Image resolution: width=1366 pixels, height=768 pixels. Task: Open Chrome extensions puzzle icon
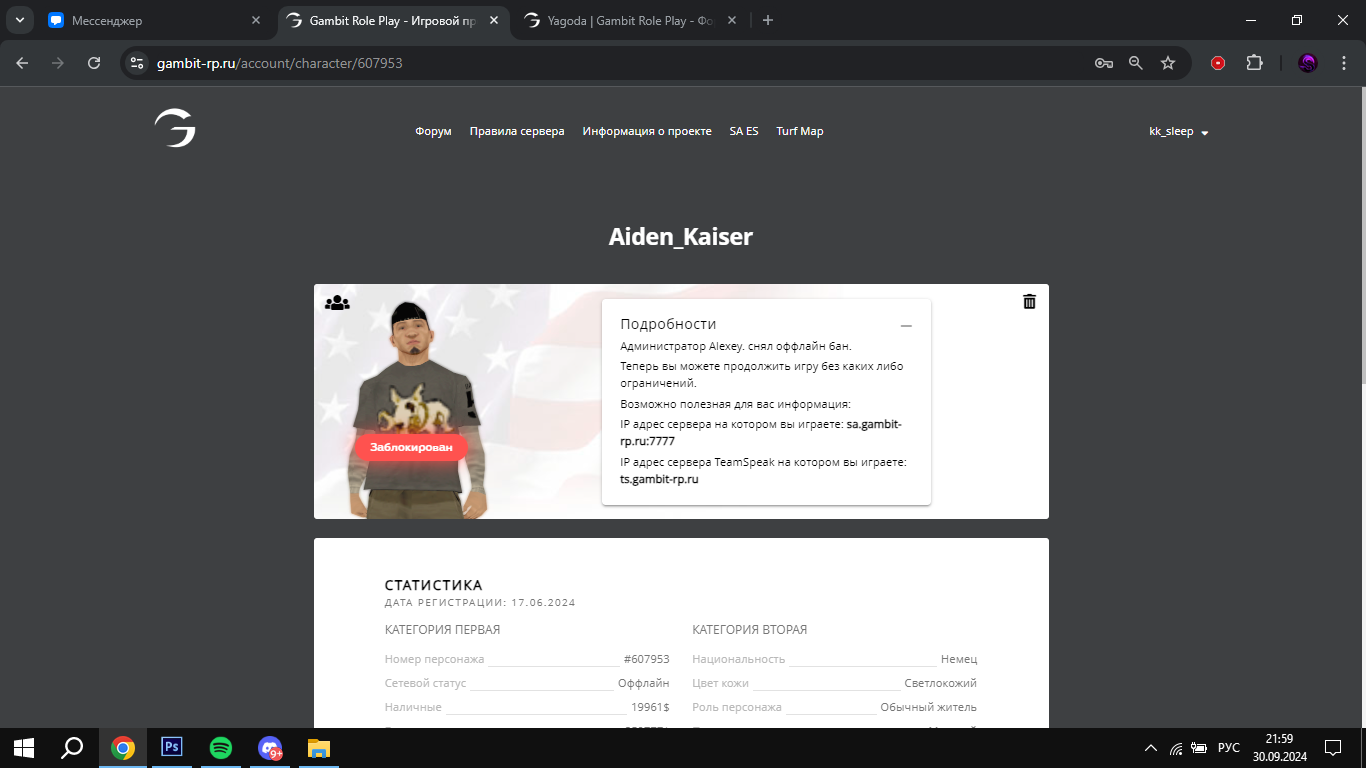click(1254, 63)
